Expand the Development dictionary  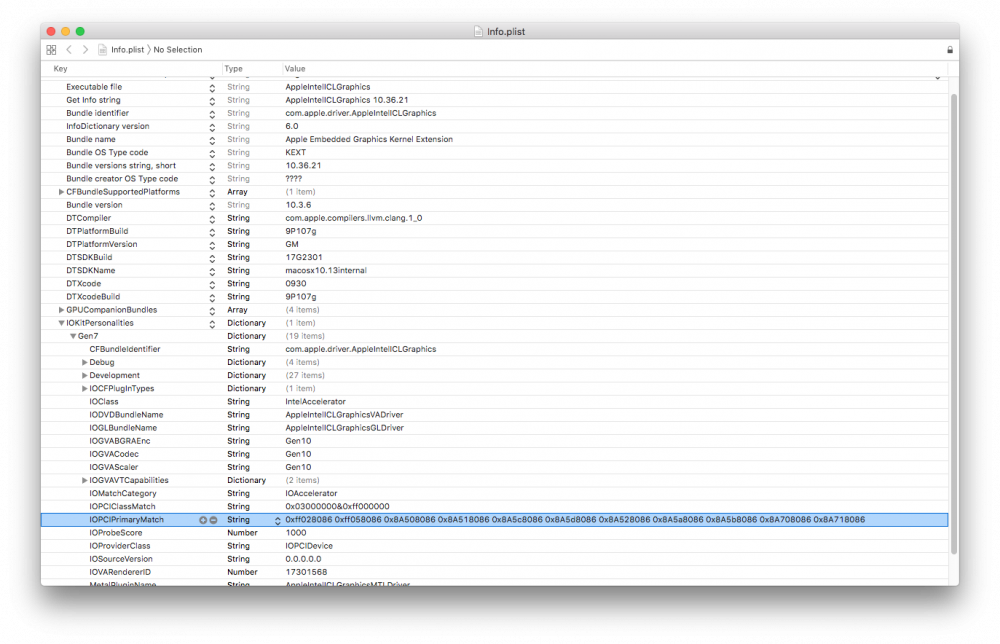coord(84,376)
